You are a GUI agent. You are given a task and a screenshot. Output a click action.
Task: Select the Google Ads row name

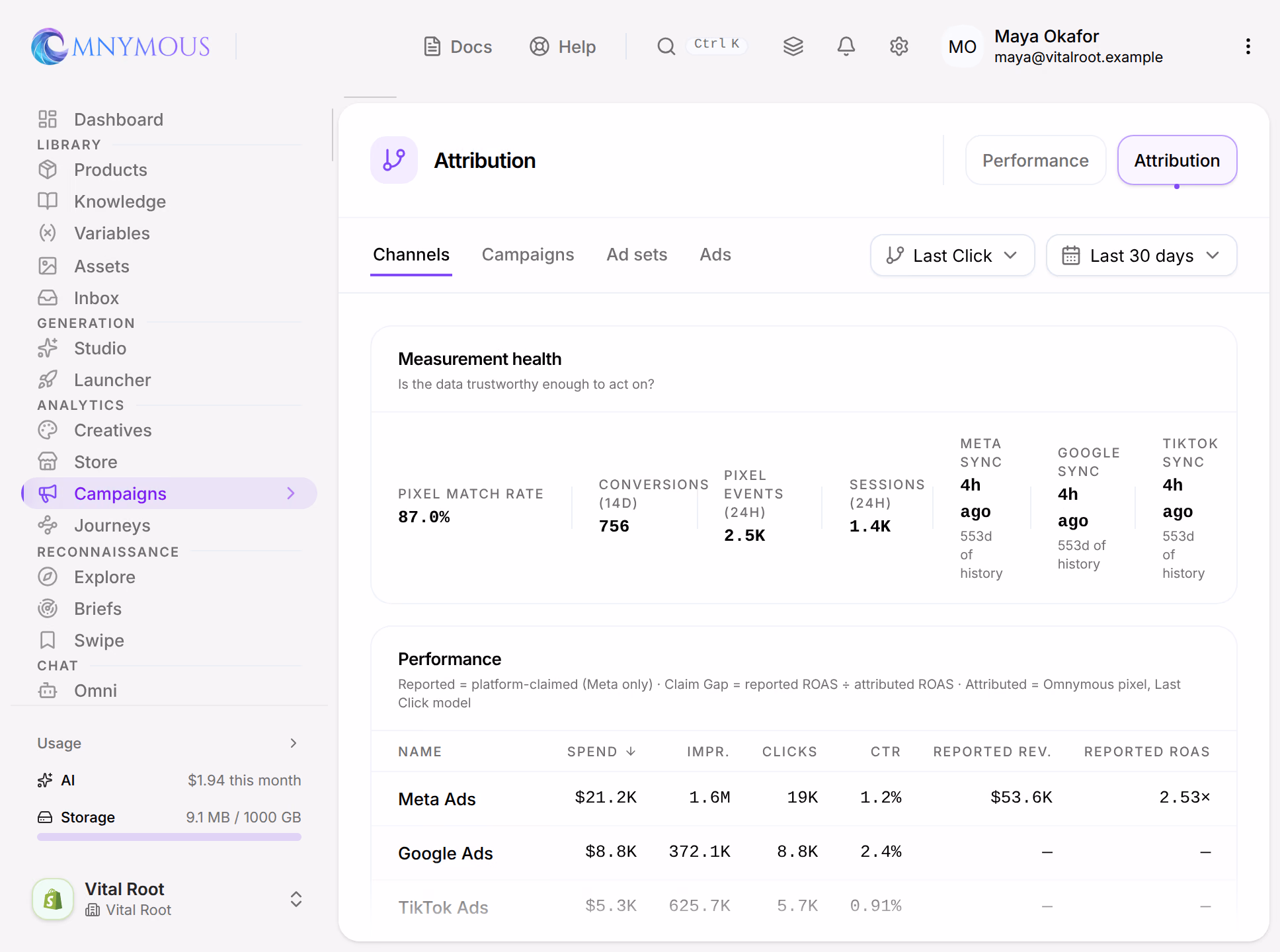coord(445,853)
